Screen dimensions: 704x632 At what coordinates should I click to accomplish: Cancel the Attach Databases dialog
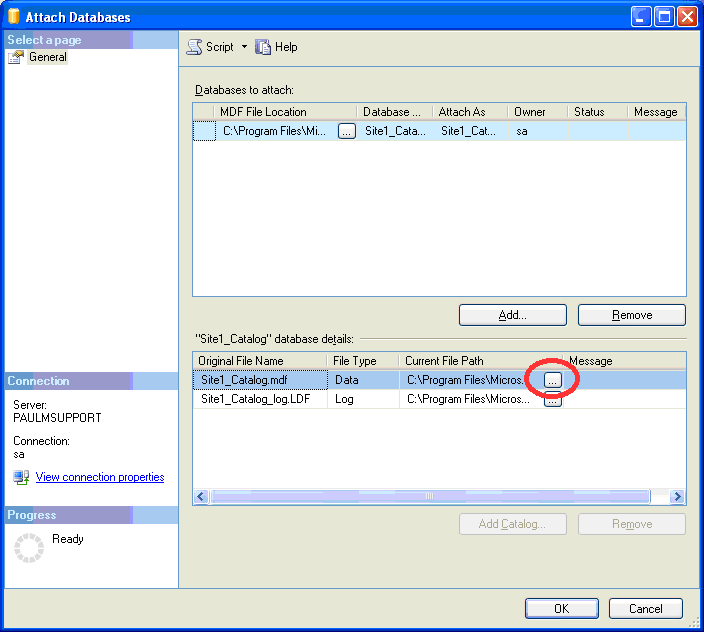pos(645,608)
